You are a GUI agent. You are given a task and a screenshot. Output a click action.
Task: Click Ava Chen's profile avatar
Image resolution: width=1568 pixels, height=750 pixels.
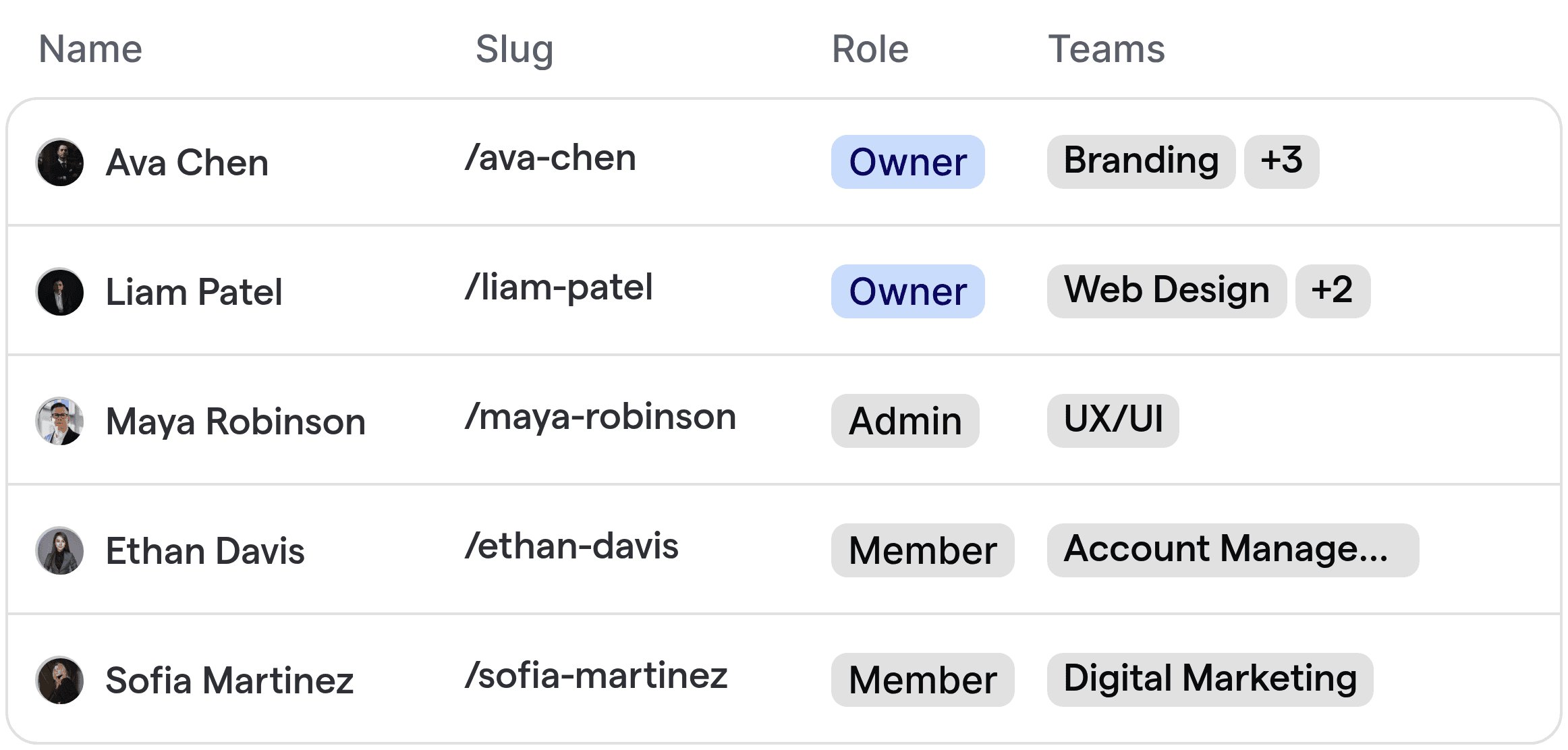click(x=59, y=162)
